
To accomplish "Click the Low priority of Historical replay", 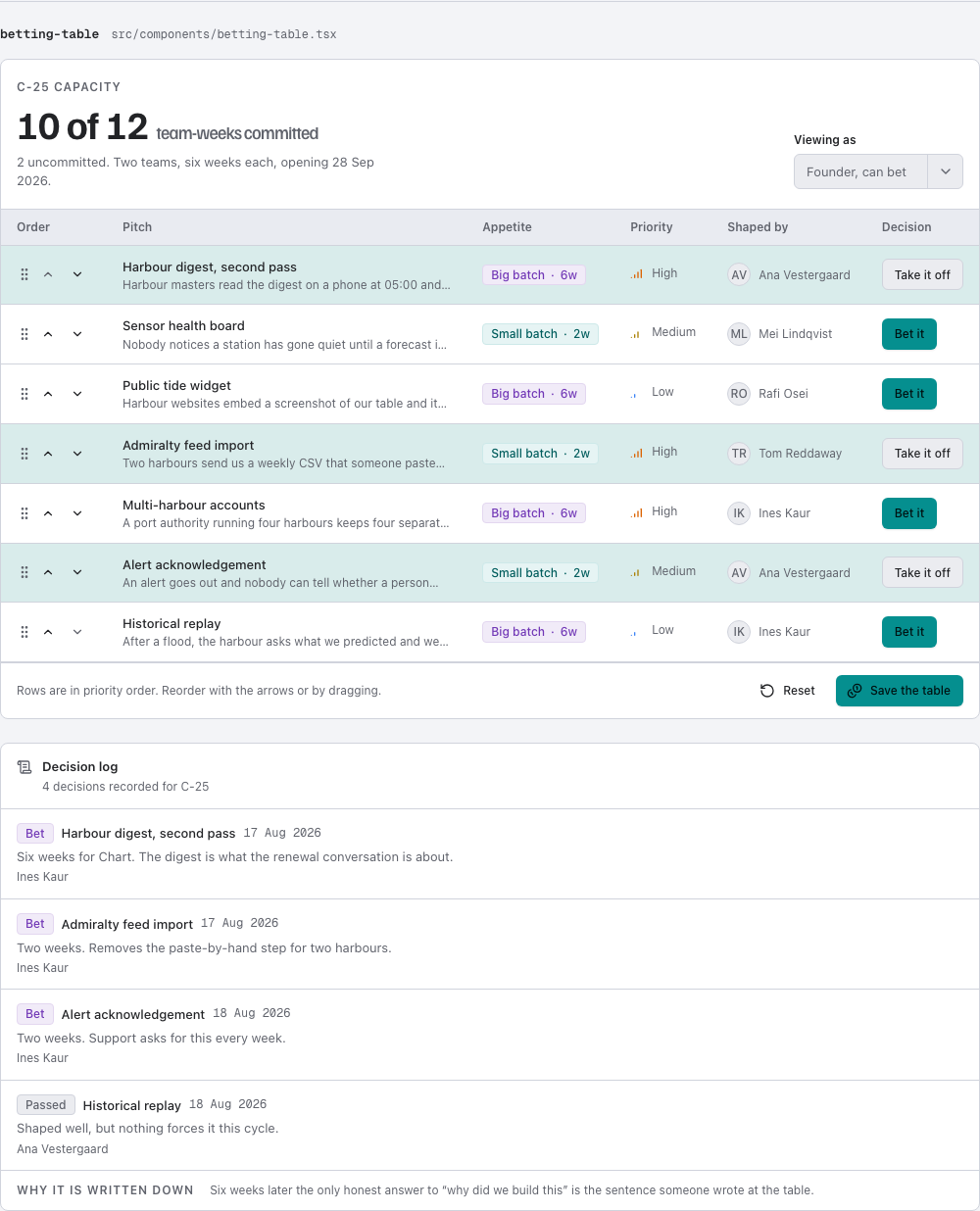I will point(653,630).
